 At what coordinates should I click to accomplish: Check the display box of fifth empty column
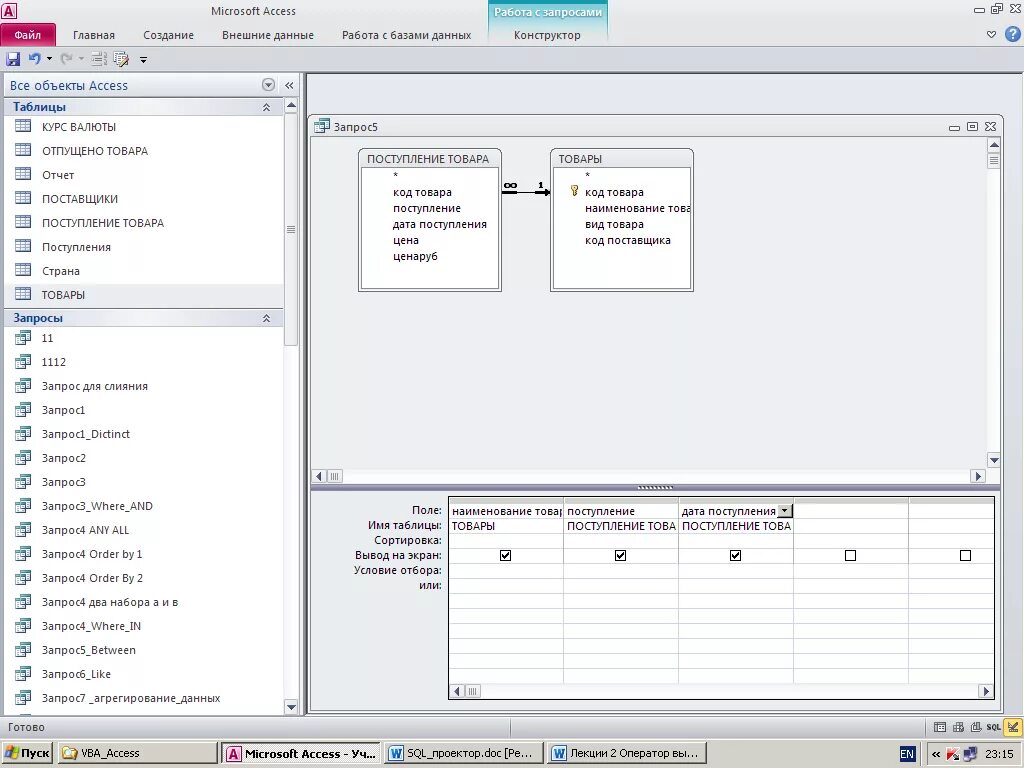click(965, 555)
